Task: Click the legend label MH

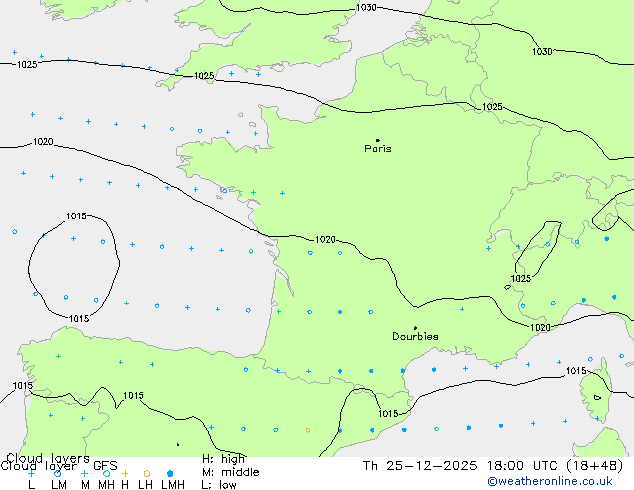Action: pyautogui.click(x=106, y=484)
